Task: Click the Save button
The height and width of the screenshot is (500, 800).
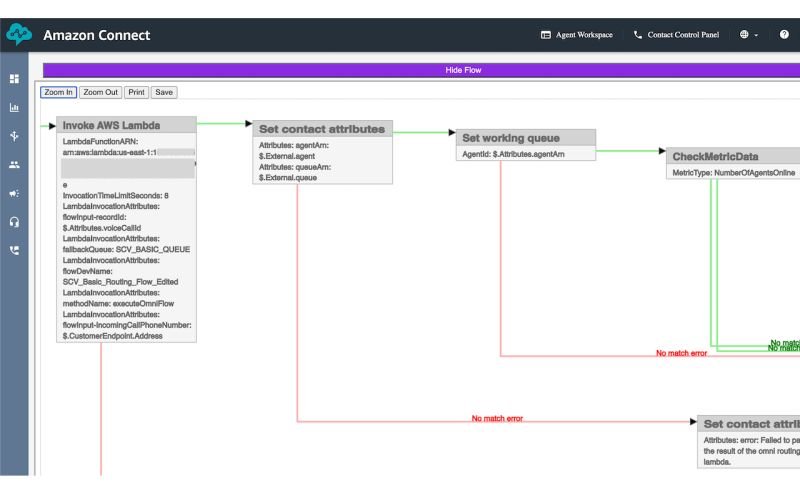Action: [164, 92]
